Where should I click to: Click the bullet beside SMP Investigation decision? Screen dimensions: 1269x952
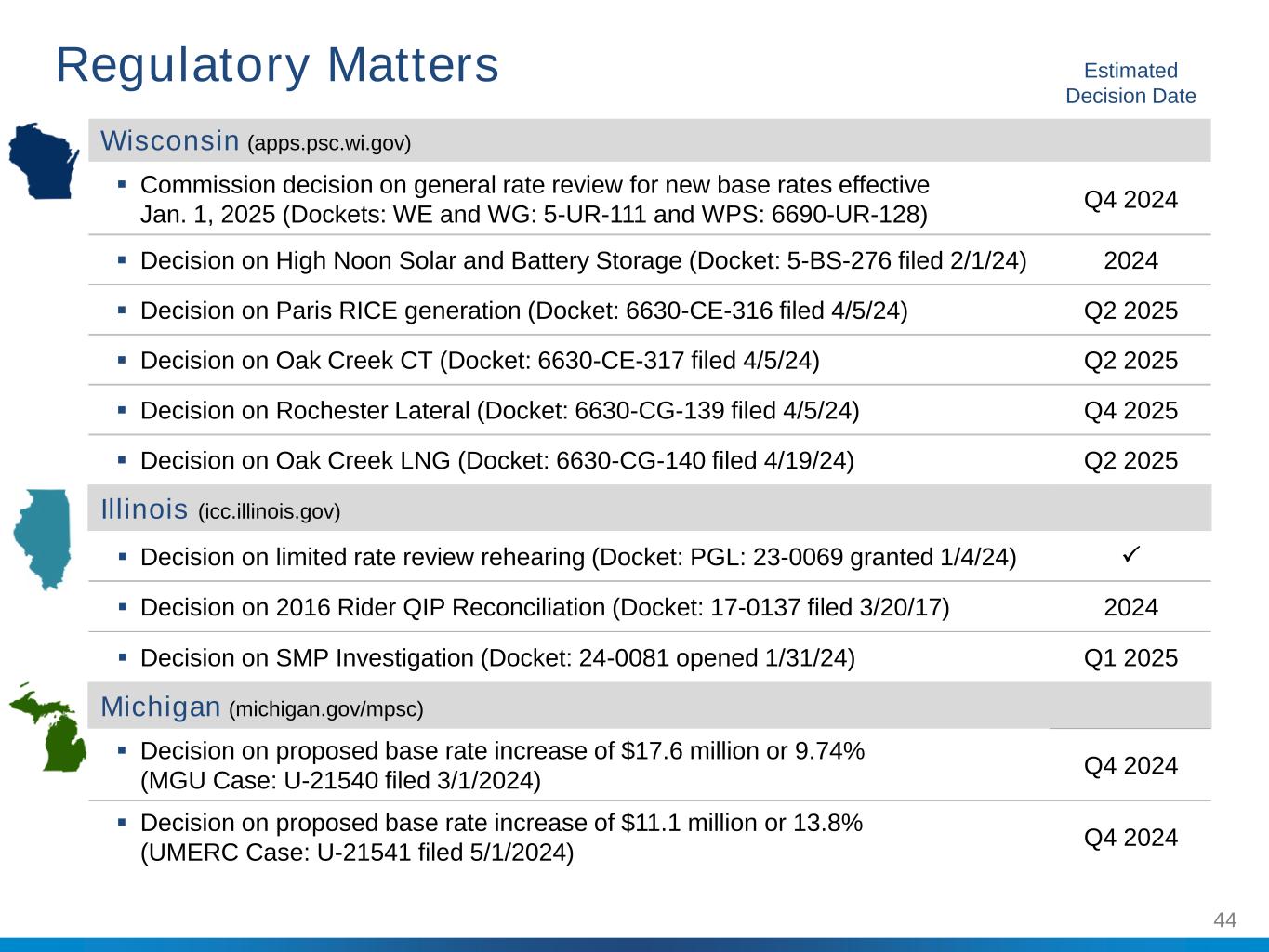[x=122, y=658]
